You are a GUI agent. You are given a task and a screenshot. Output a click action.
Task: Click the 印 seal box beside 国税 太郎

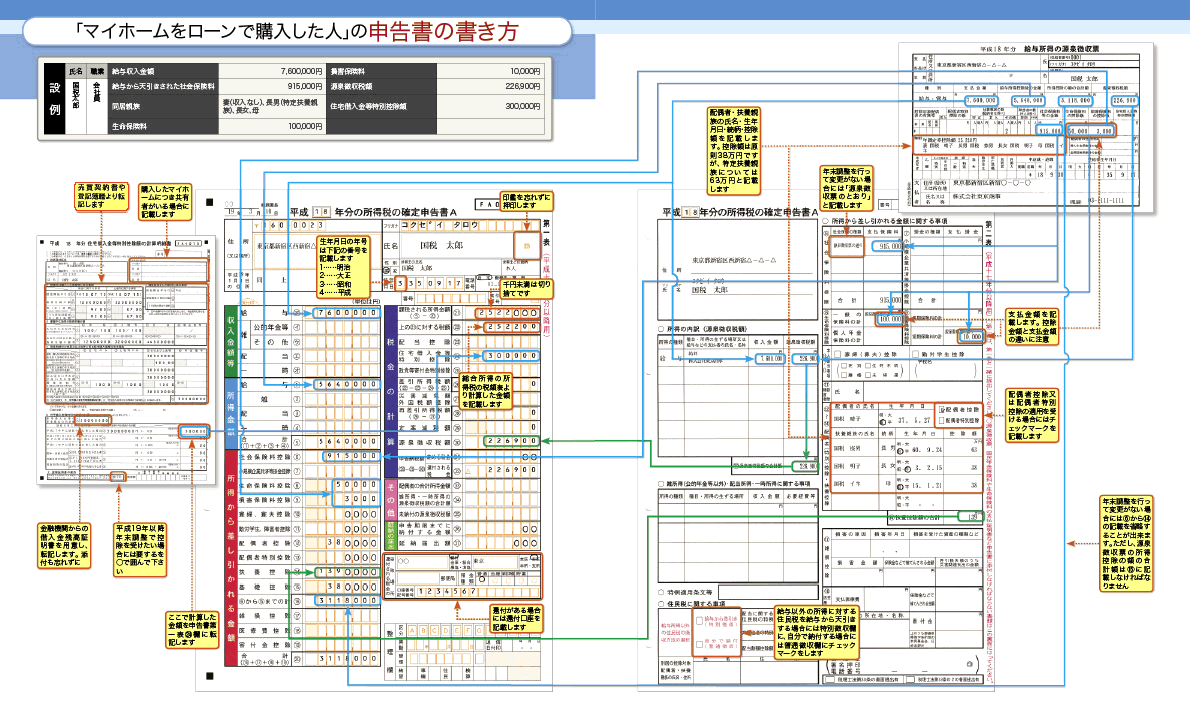point(526,246)
